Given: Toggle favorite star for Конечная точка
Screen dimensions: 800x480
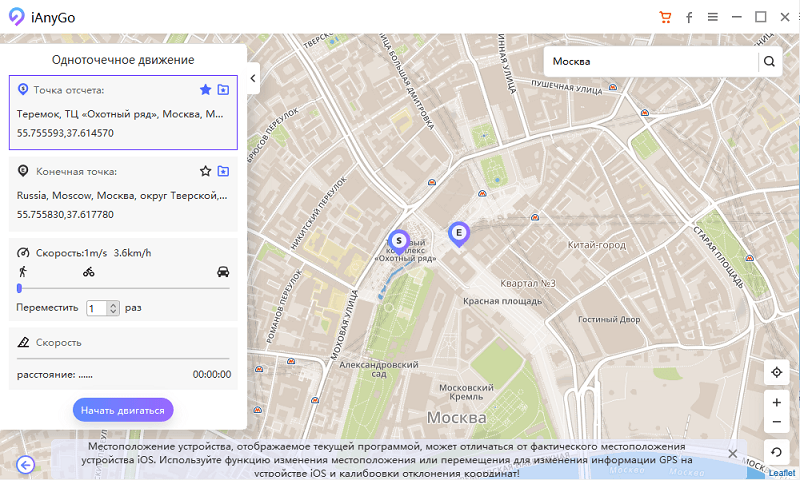Looking at the screenshot, I should click(x=205, y=171).
